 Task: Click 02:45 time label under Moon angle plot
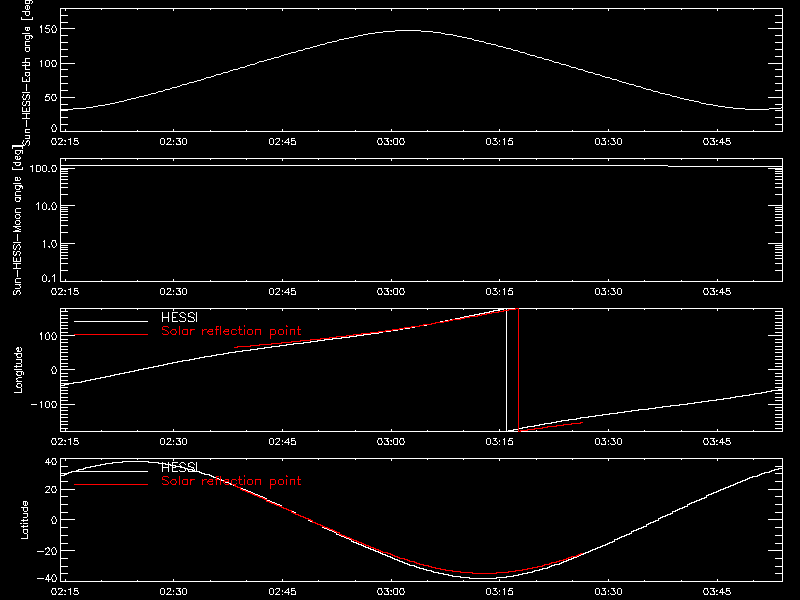[282, 292]
